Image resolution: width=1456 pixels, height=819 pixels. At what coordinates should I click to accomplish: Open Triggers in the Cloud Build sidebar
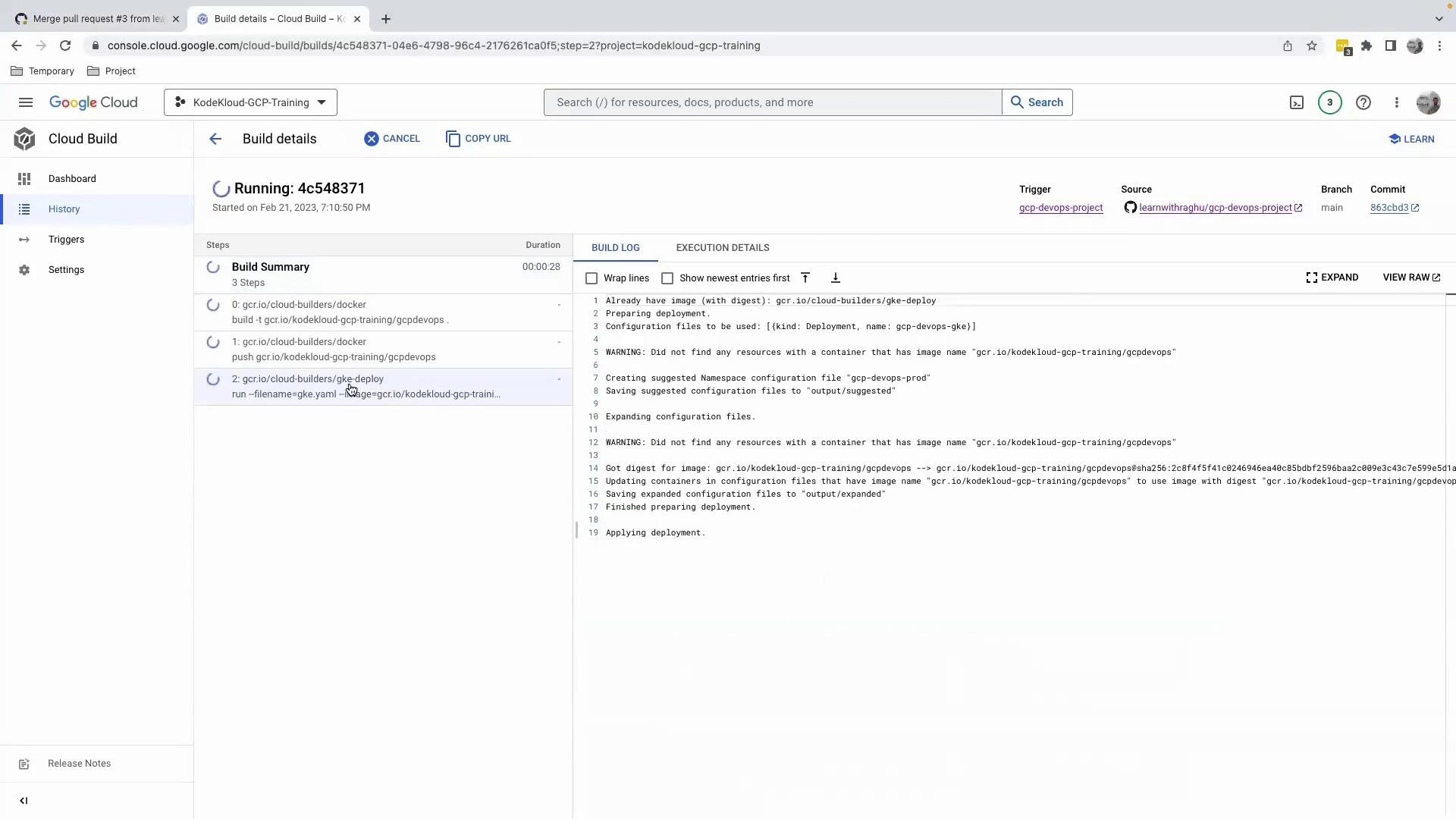66,240
